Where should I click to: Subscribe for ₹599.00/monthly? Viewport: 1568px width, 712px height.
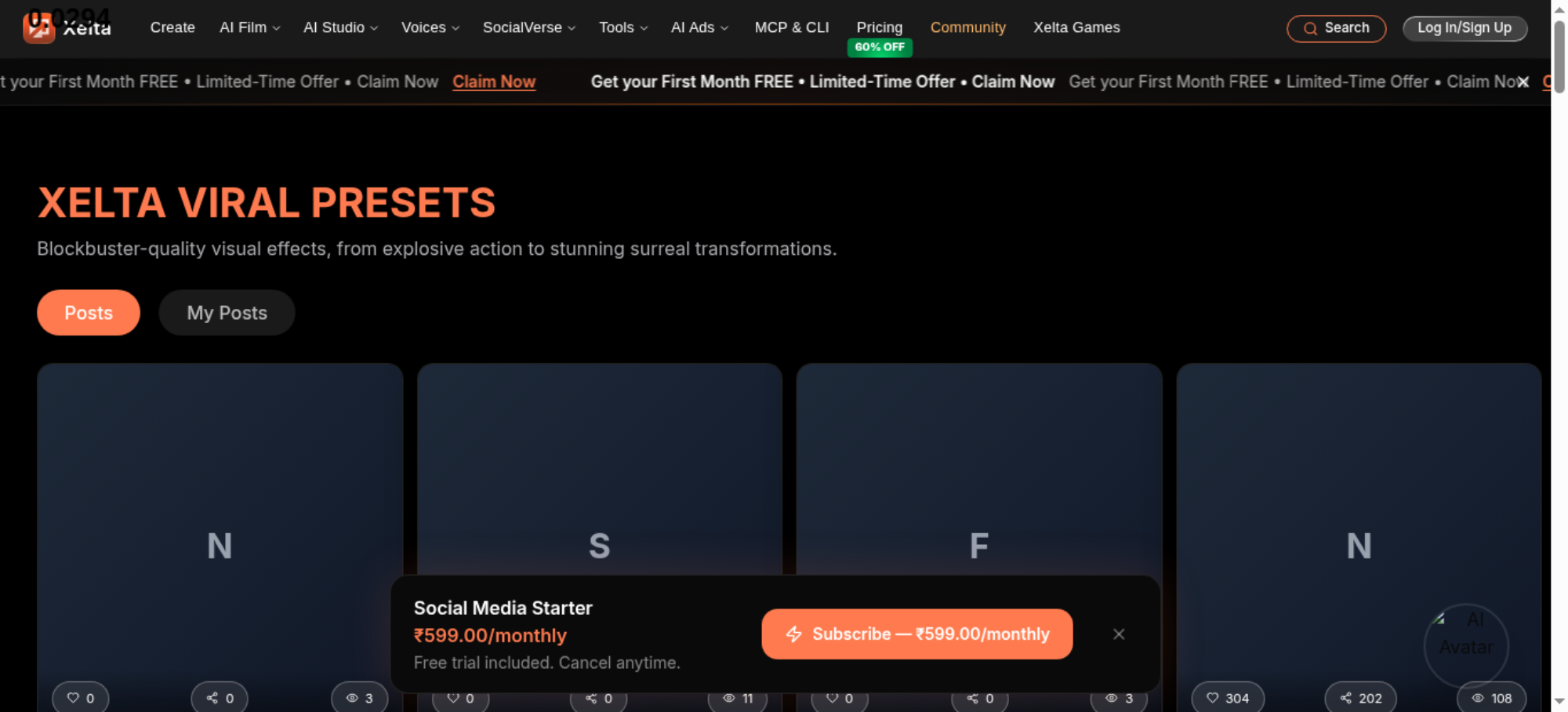[x=917, y=634]
